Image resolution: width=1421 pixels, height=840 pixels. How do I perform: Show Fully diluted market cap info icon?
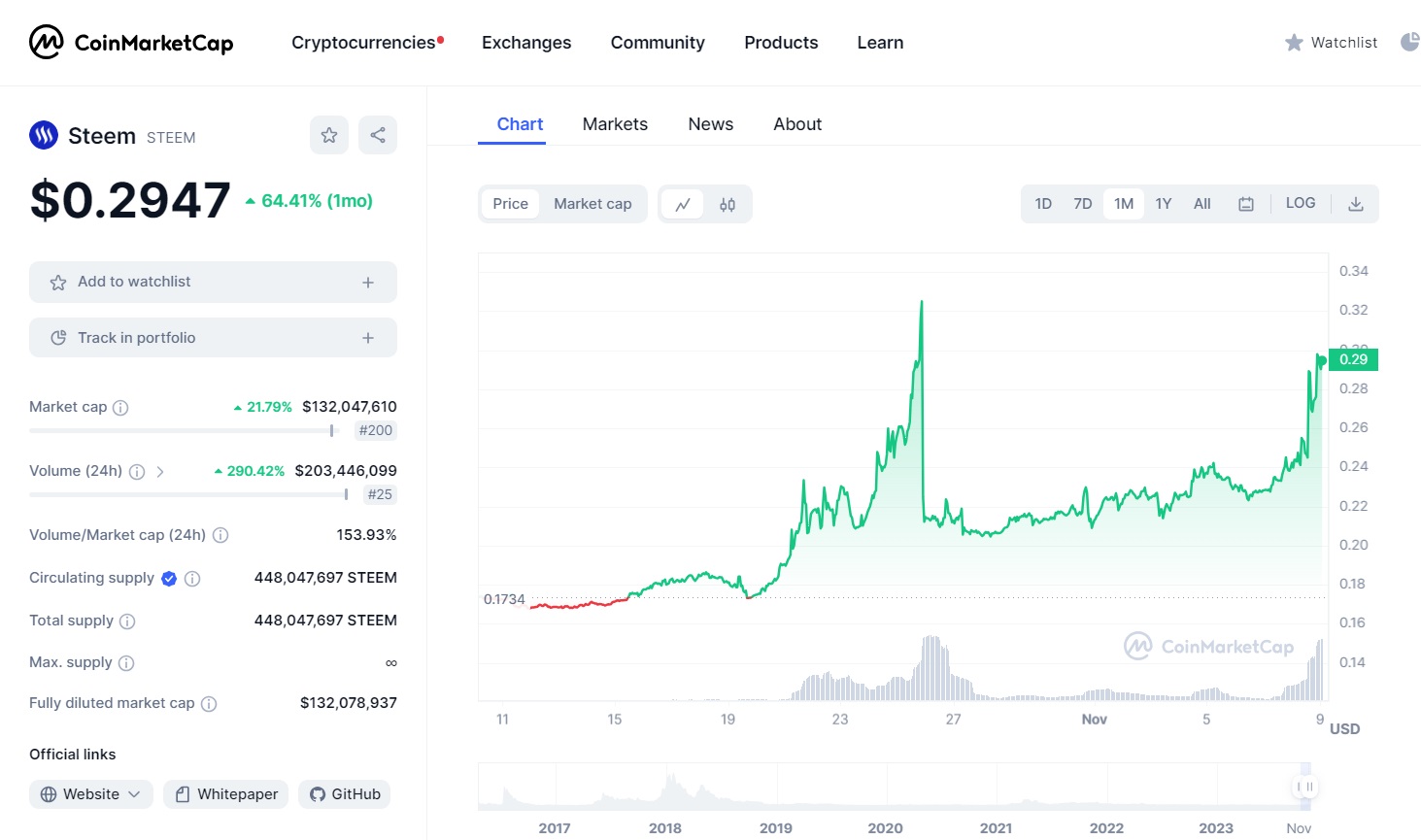click(209, 704)
